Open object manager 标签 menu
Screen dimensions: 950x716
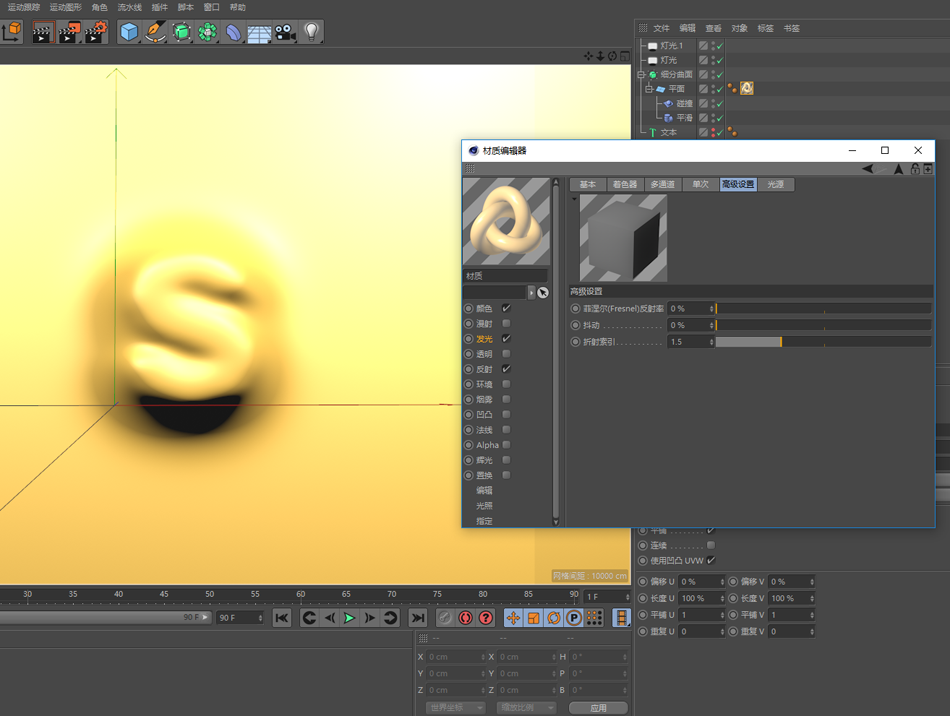pyautogui.click(x=765, y=28)
